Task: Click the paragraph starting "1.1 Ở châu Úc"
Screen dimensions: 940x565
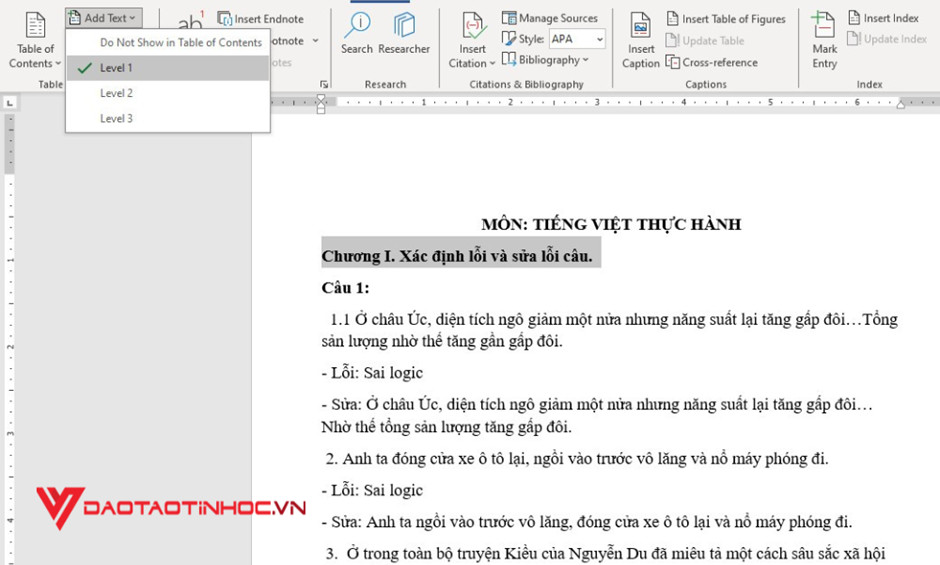Action: coord(610,330)
